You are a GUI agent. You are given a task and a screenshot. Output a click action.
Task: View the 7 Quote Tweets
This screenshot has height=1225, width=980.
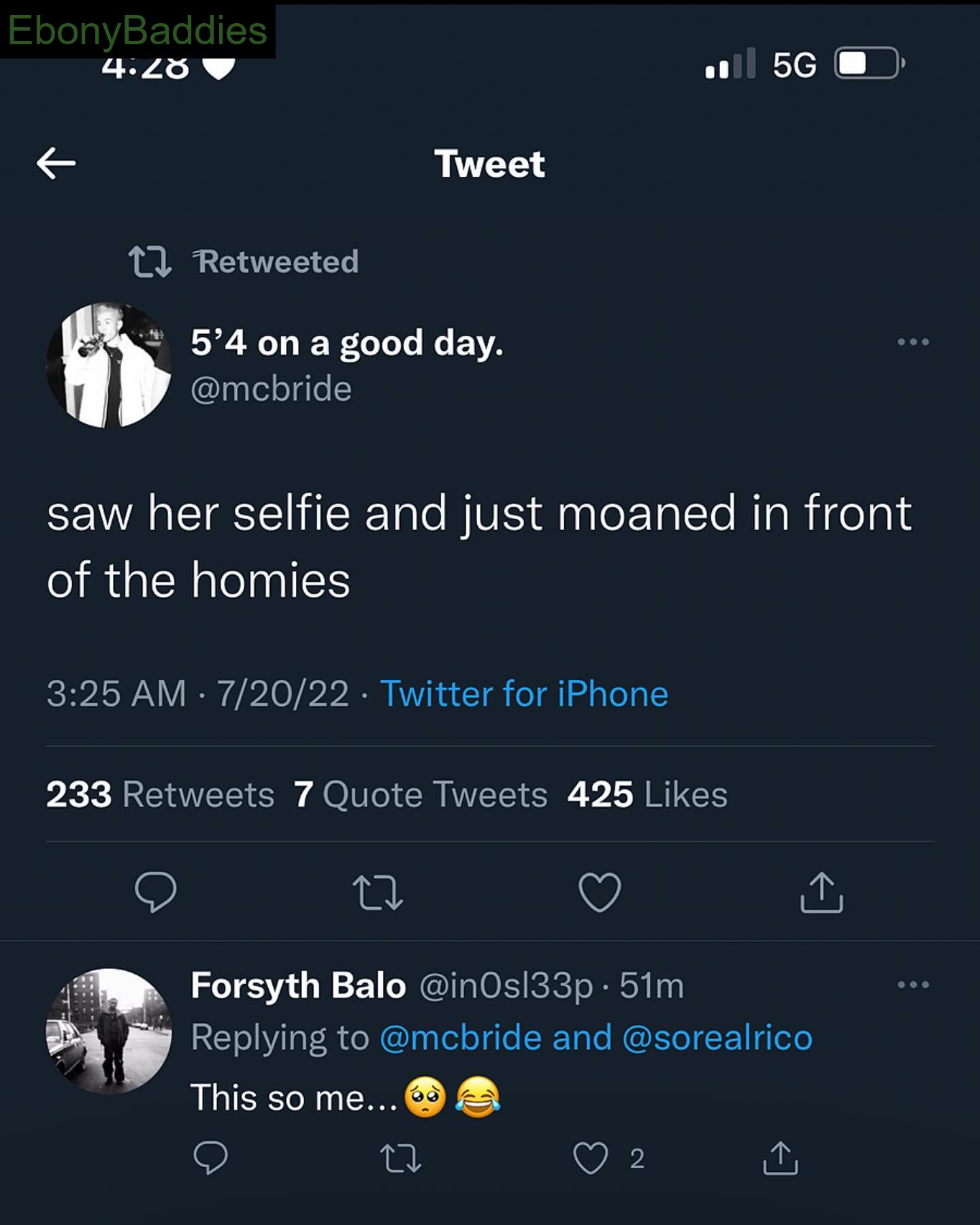click(x=421, y=794)
